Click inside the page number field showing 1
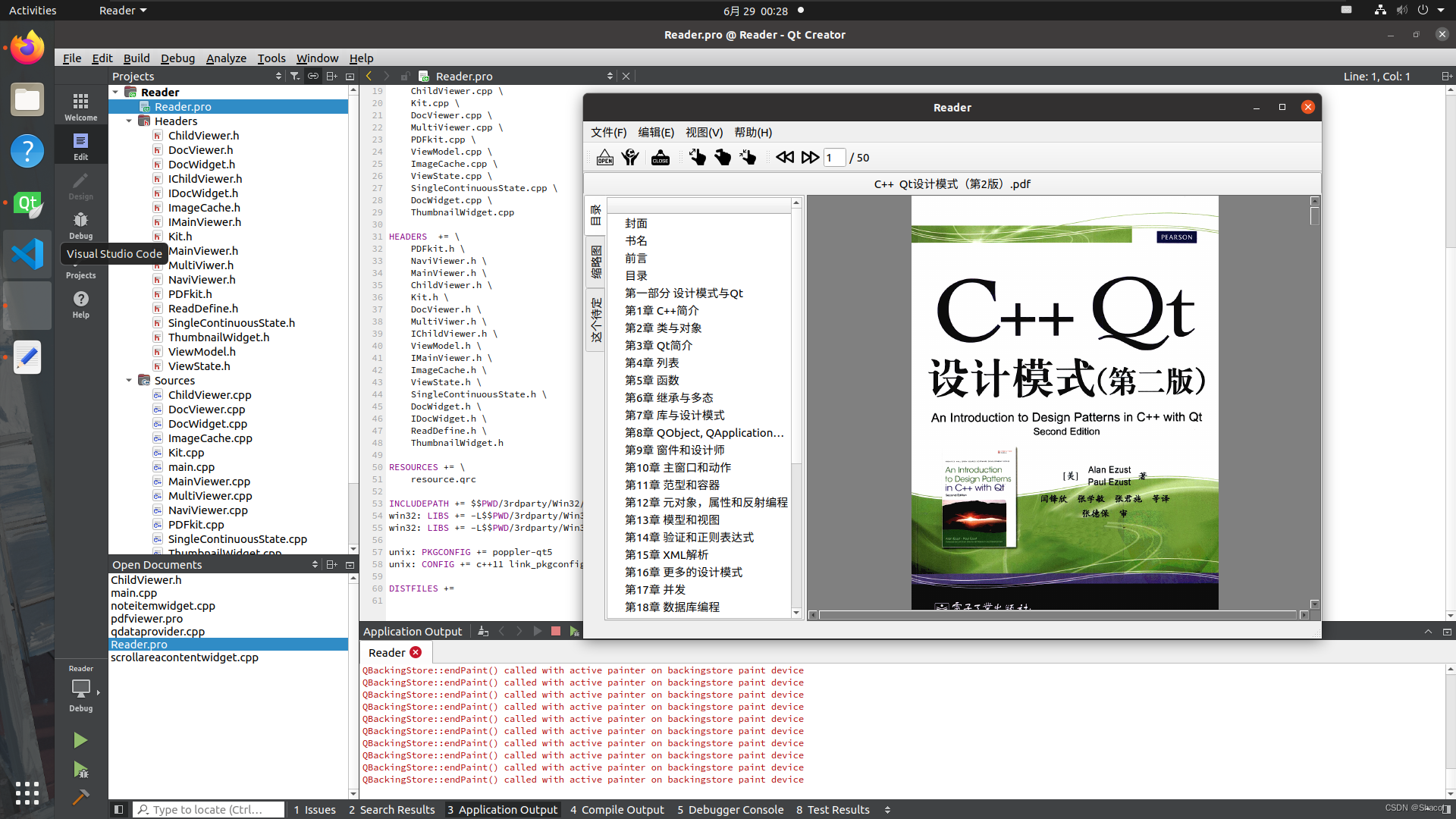 (x=835, y=157)
